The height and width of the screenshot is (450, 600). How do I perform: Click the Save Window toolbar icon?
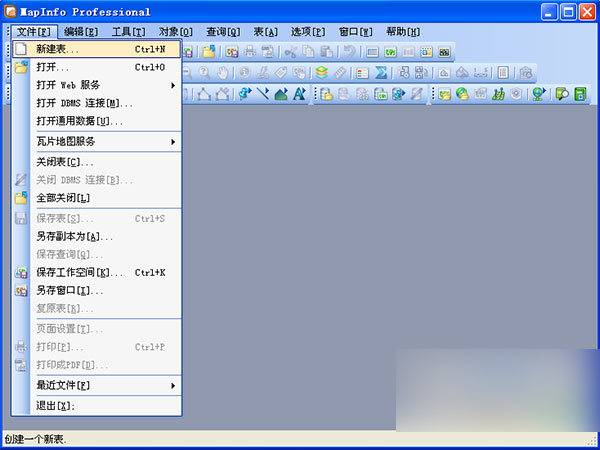tap(232, 52)
